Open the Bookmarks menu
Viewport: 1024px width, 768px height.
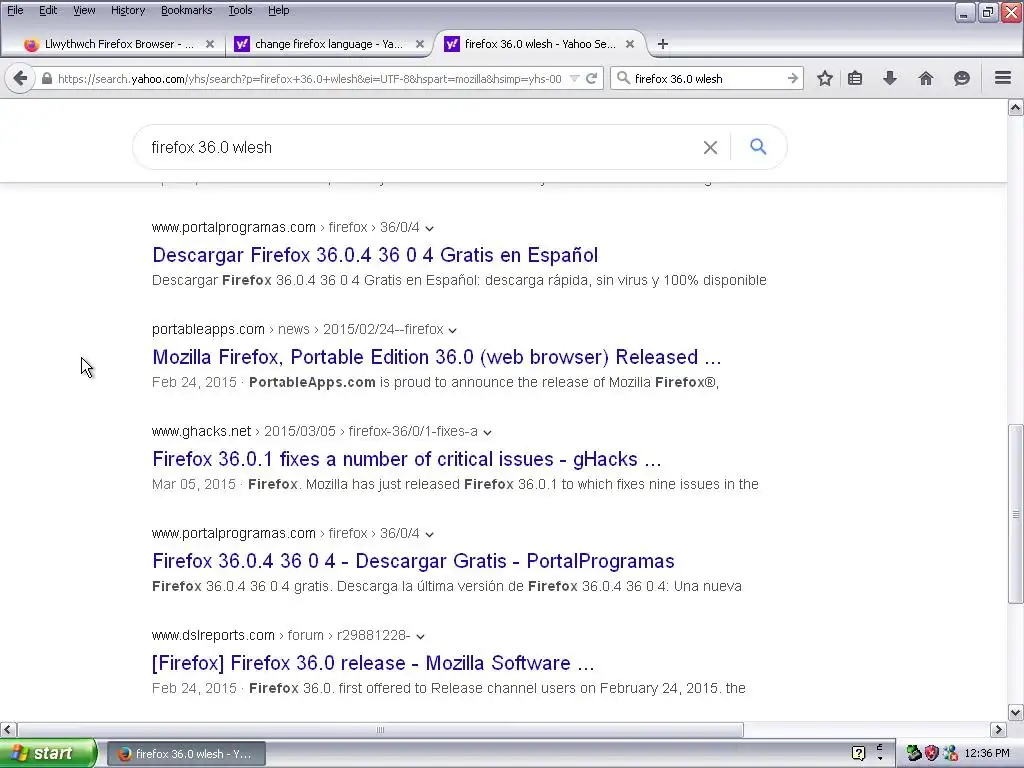pyautogui.click(x=186, y=10)
